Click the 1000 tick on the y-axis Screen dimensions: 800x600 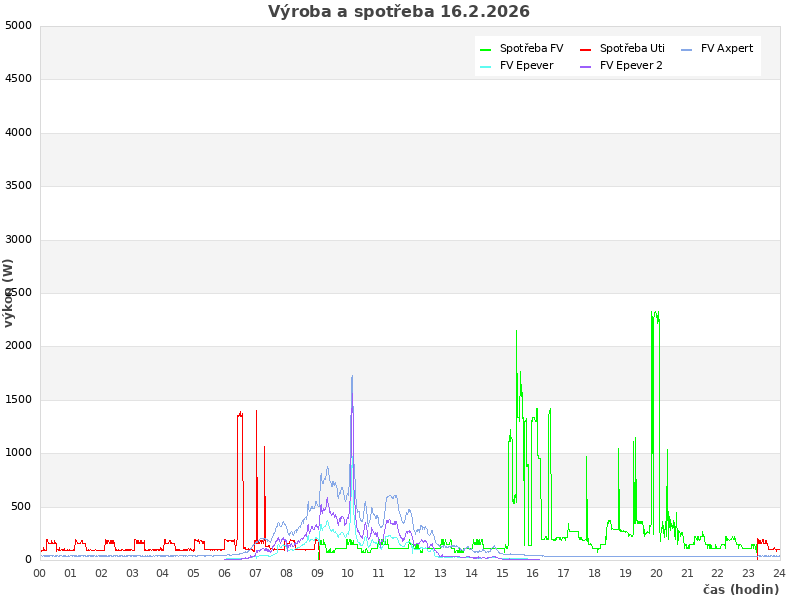(18, 453)
